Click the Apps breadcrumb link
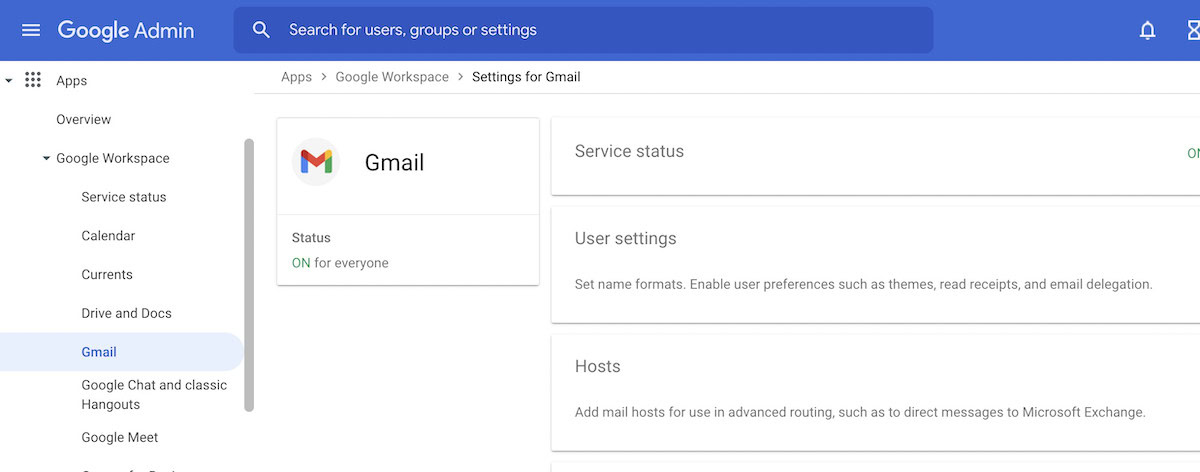This screenshot has width=1200, height=472. pyautogui.click(x=296, y=77)
